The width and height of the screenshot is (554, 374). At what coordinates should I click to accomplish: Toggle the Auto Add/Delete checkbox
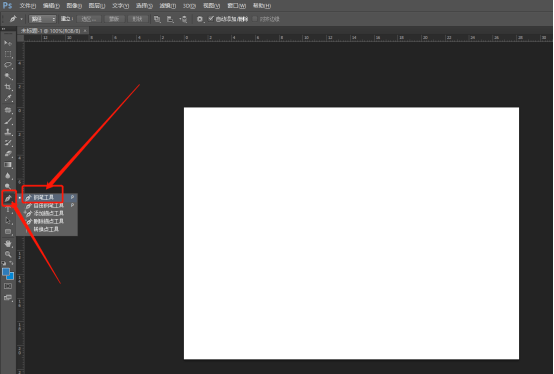(x=211, y=19)
